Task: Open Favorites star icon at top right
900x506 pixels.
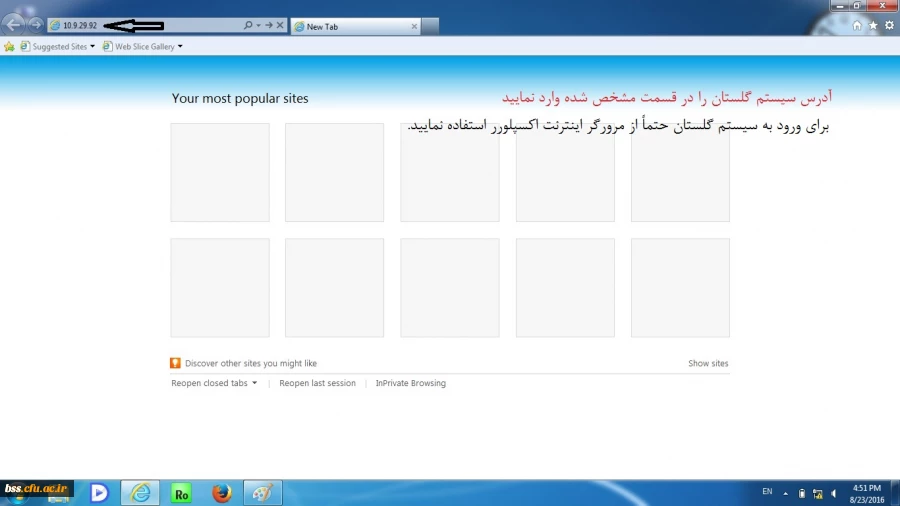Action: pyautogui.click(x=873, y=25)
